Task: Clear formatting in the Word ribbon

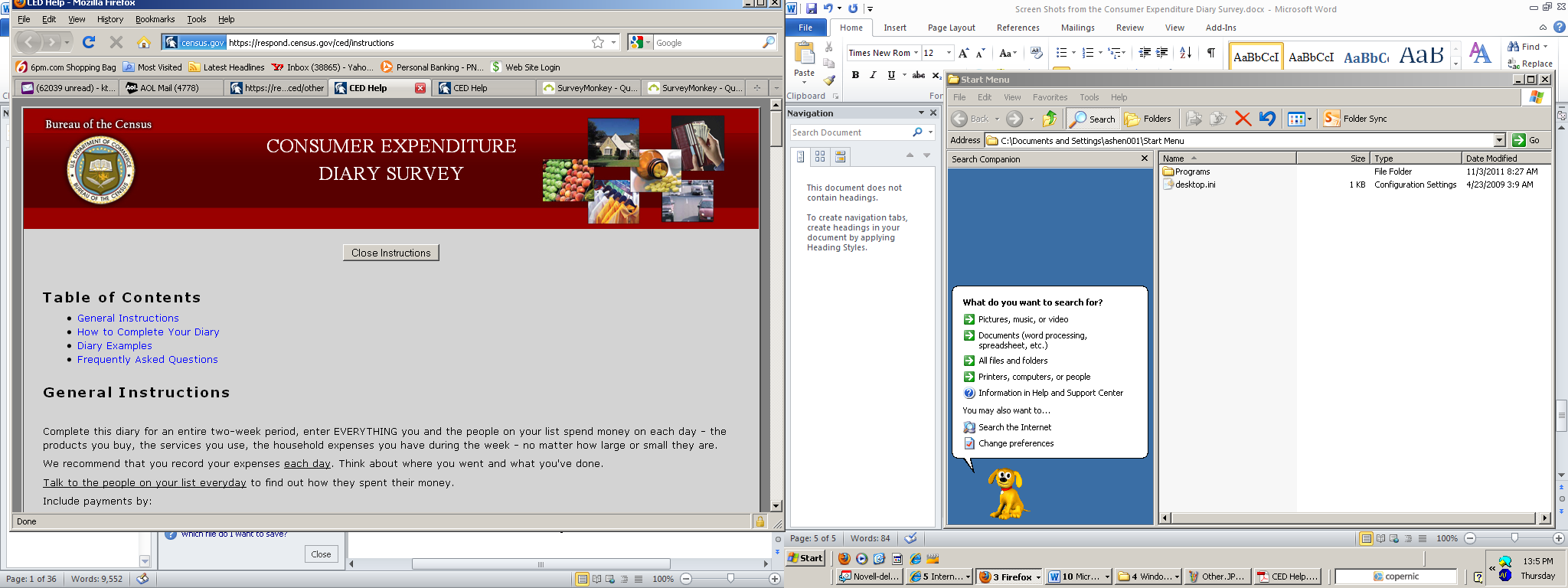Action: click(1036, 53)
